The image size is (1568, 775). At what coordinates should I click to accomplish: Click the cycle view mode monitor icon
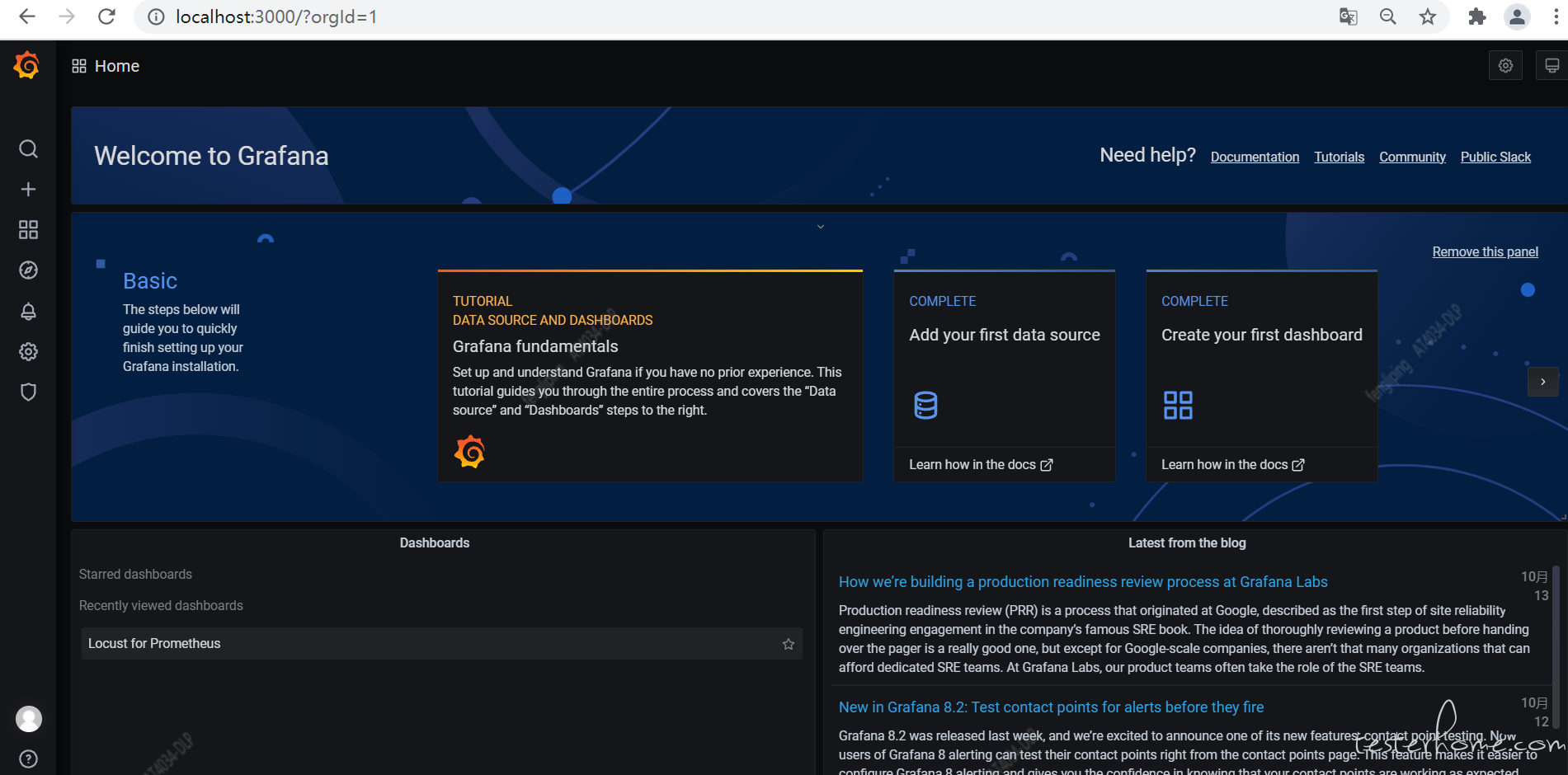coord(1552,66)
